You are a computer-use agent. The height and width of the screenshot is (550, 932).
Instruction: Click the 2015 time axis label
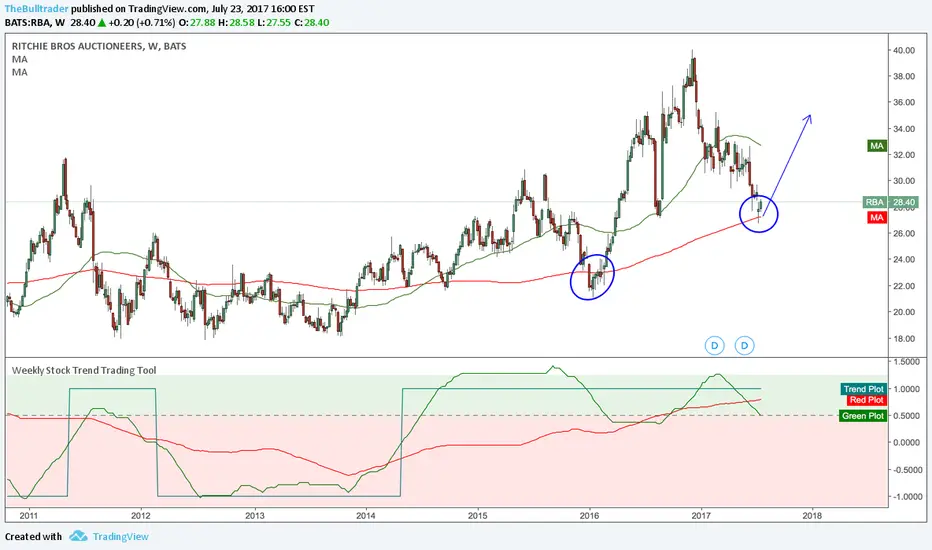478,516
